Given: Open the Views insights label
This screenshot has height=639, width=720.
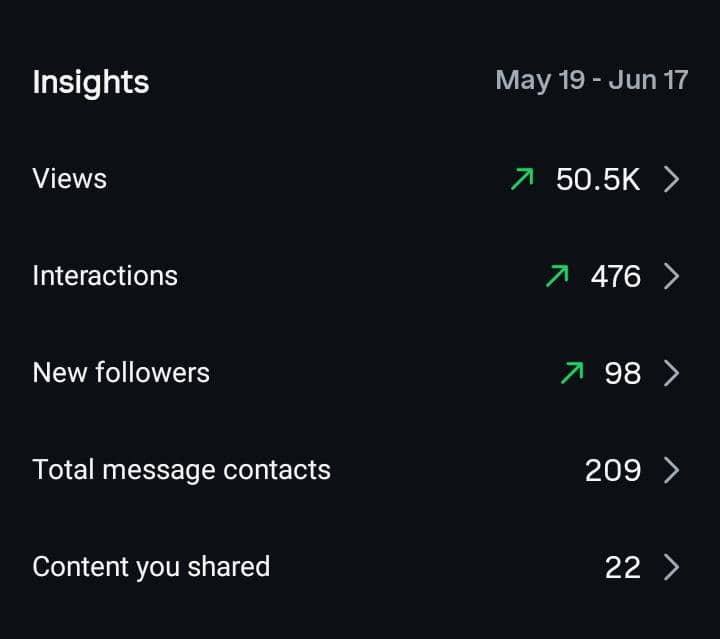Looking at the screenshot, I should (x=70, y=179).
